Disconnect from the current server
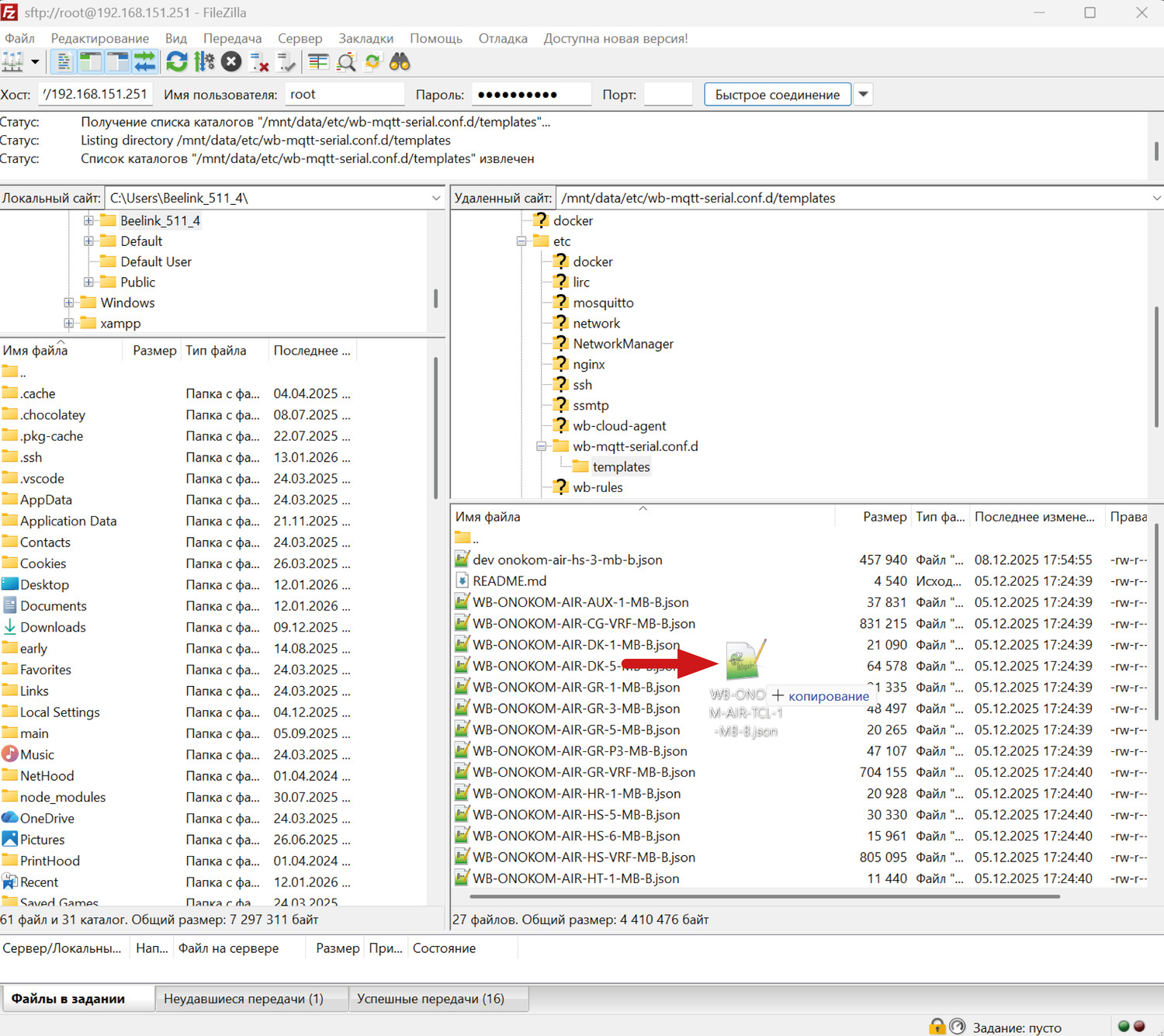The height and width of the screenshot is (1036, 1164). (259, 62)
